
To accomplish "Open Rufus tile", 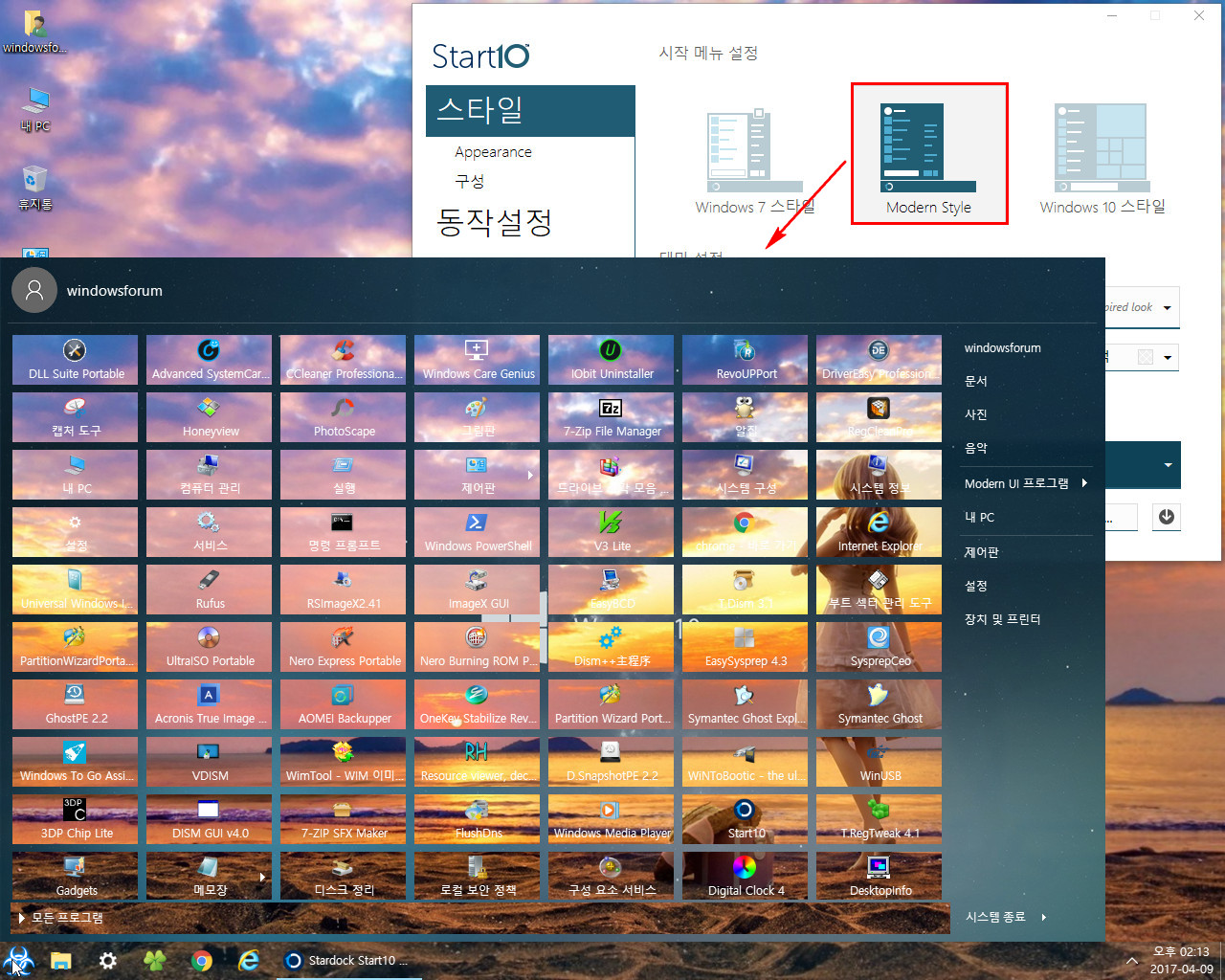I will (x=210, y=590).
